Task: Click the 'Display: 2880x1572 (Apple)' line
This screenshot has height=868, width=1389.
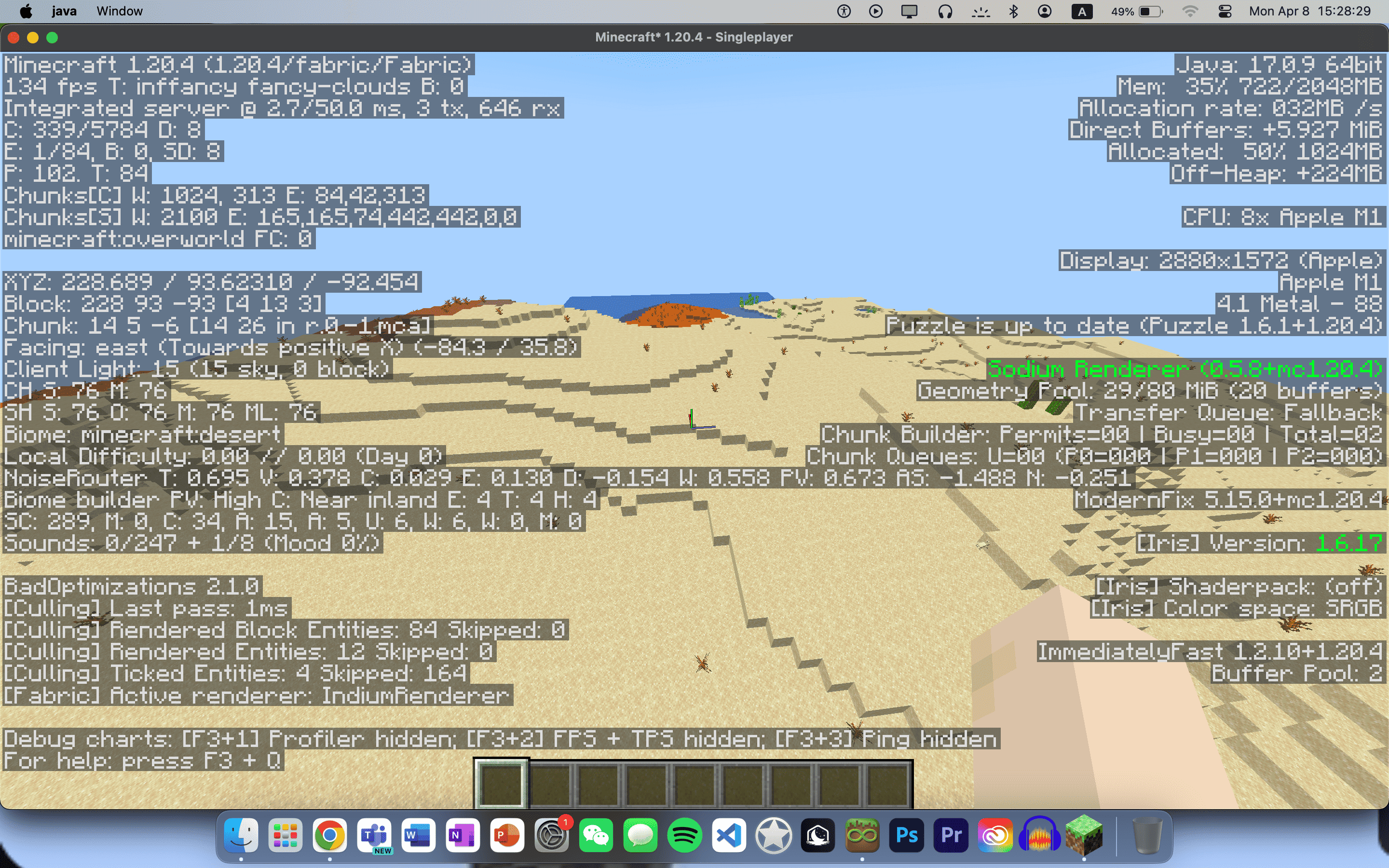Action: [1223, 260]
